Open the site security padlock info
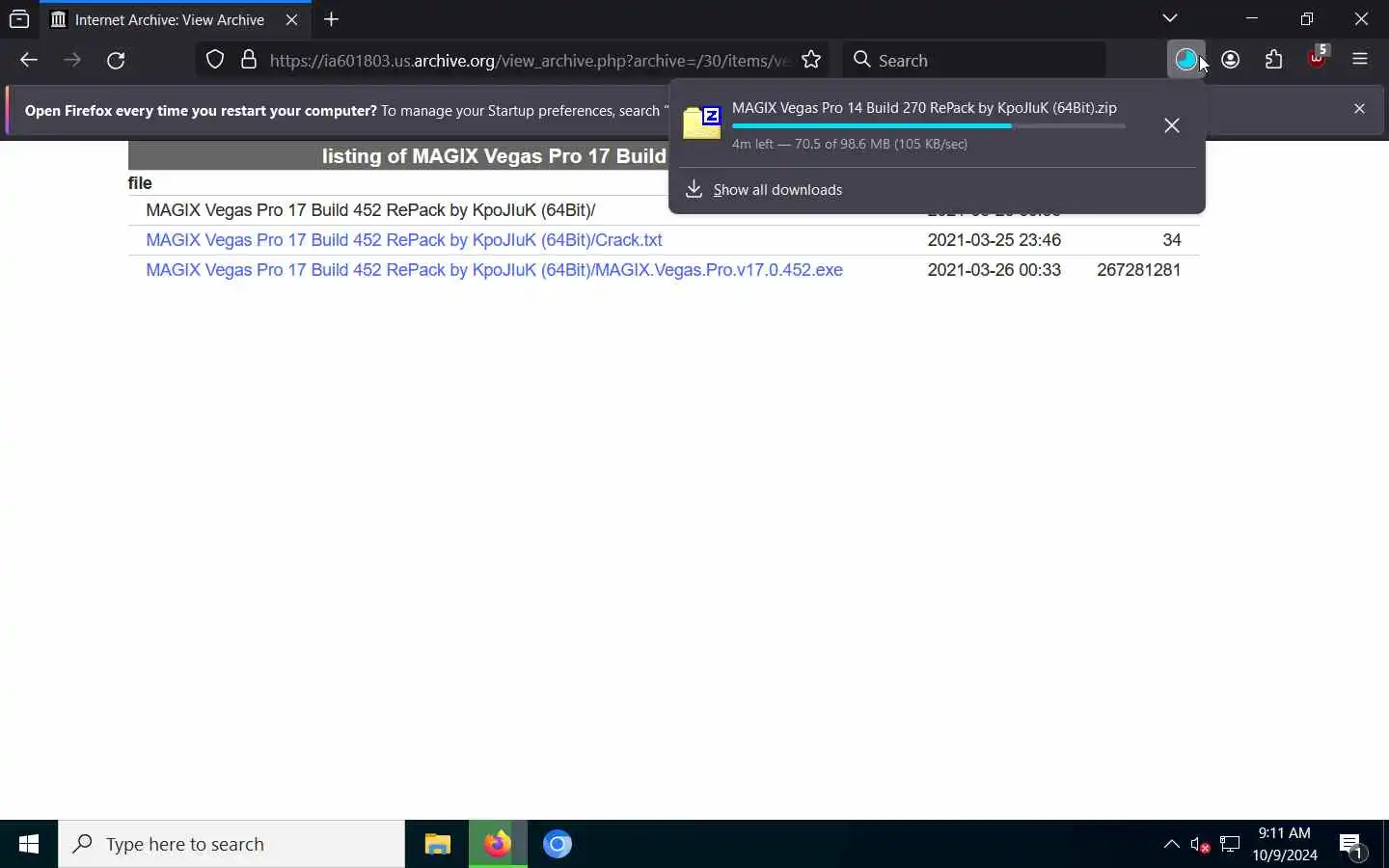The image size is (1389, 868). [249, 60]
